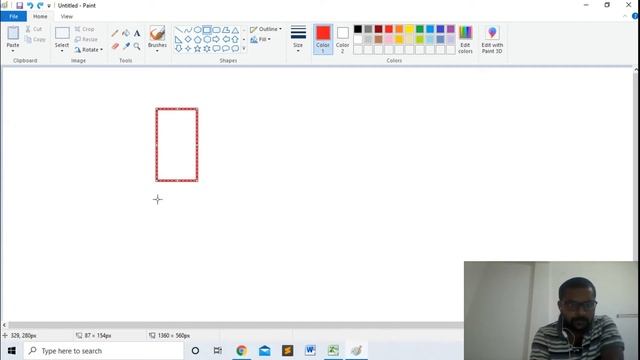
Task: Click the Paste clipboard button
Action: 13,34
